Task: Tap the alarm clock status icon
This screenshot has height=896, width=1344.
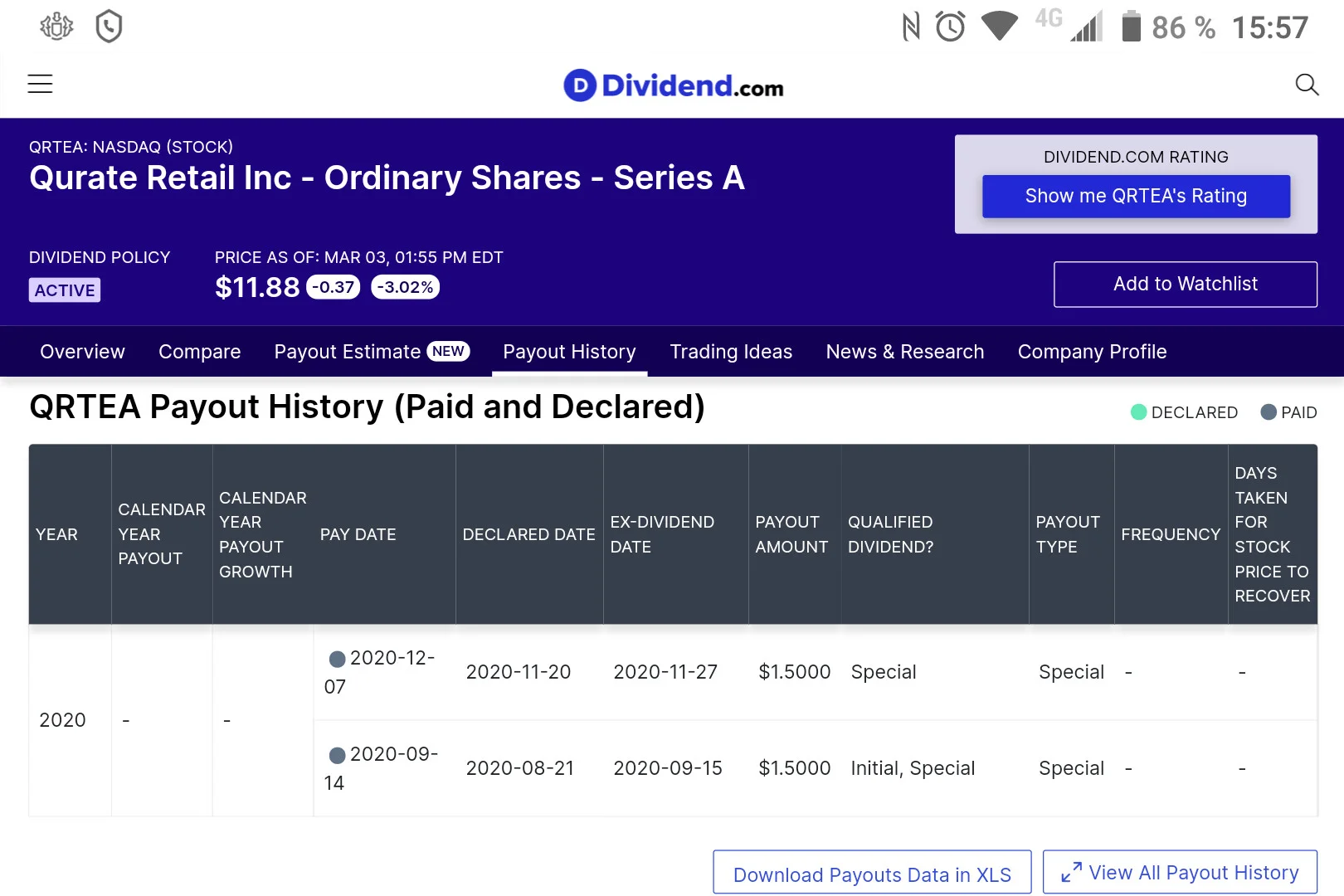Action: pyautogui.click(x=951, y=27)
